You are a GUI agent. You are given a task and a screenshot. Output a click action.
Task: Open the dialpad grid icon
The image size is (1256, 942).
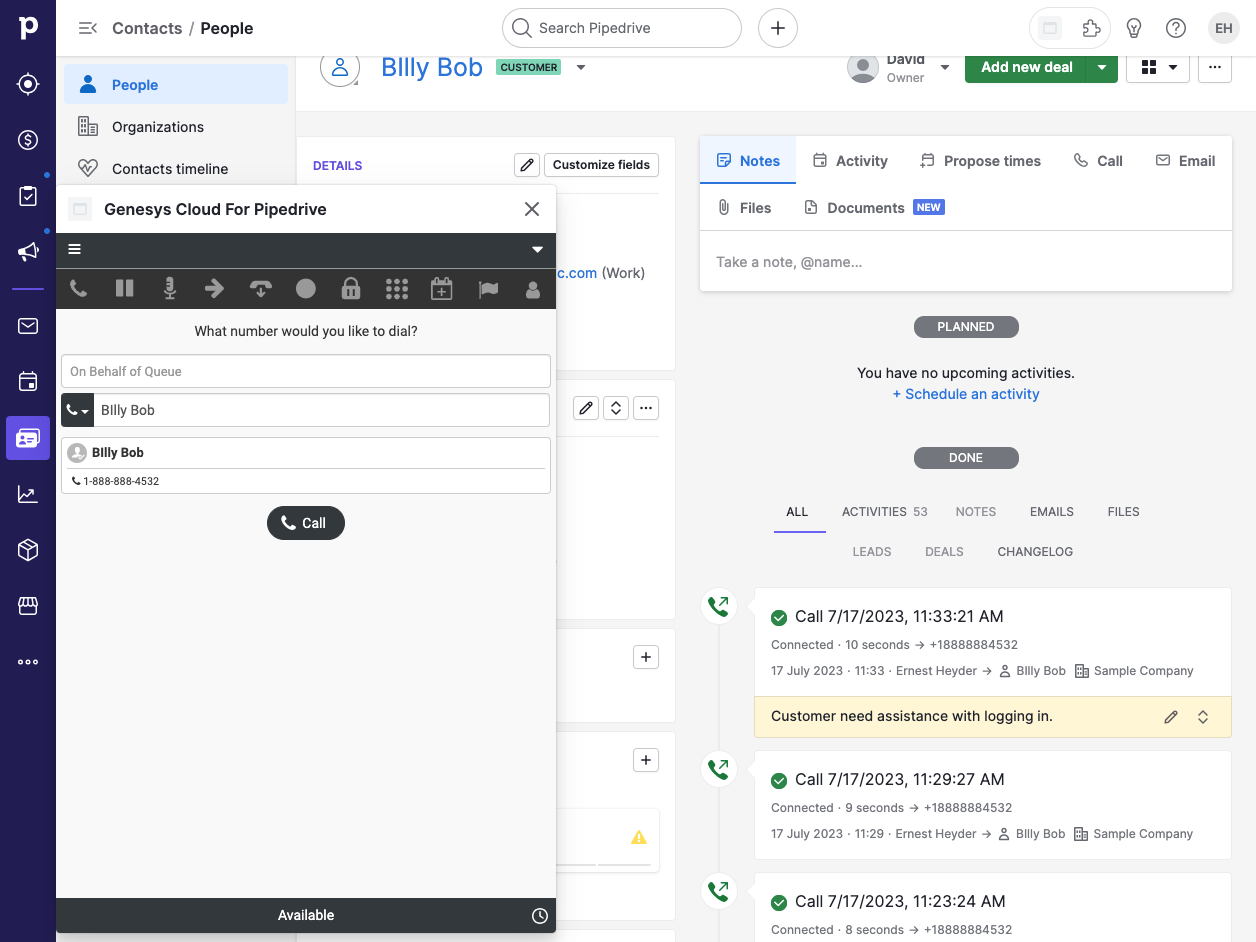click(x=397, y=289)
